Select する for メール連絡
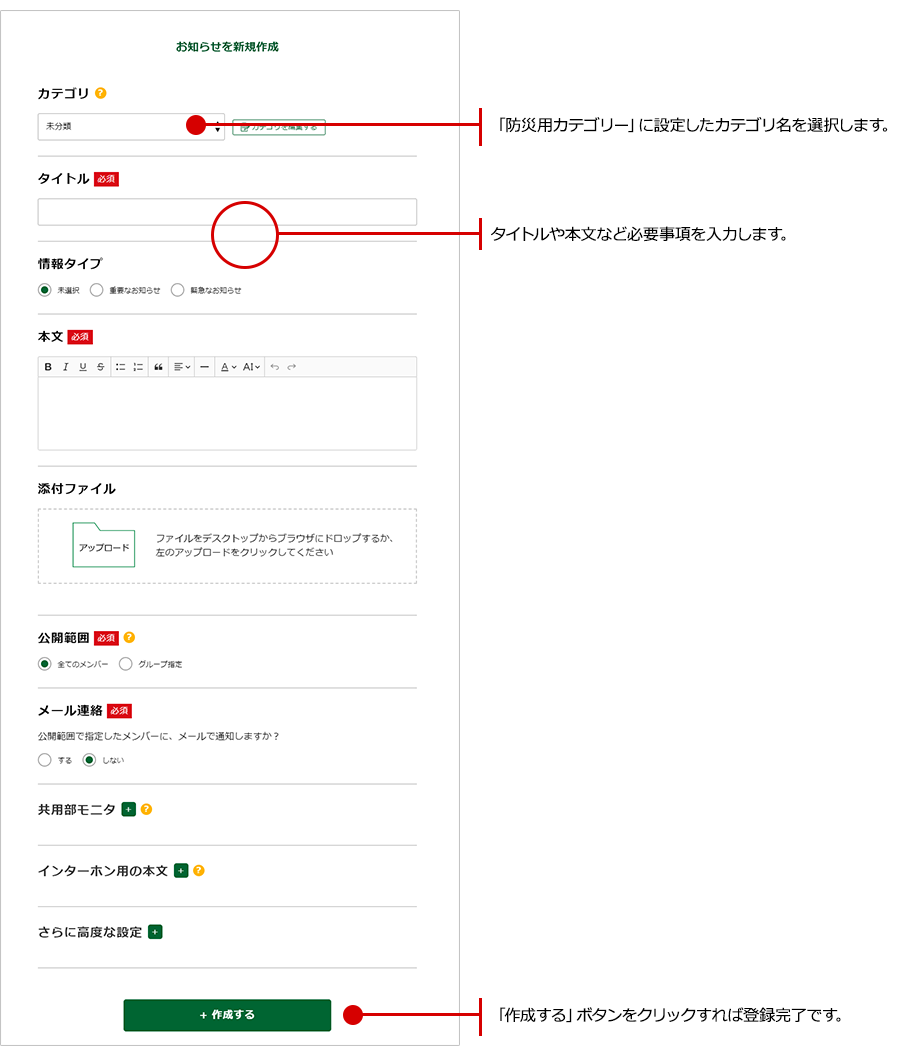 [44, 760]
